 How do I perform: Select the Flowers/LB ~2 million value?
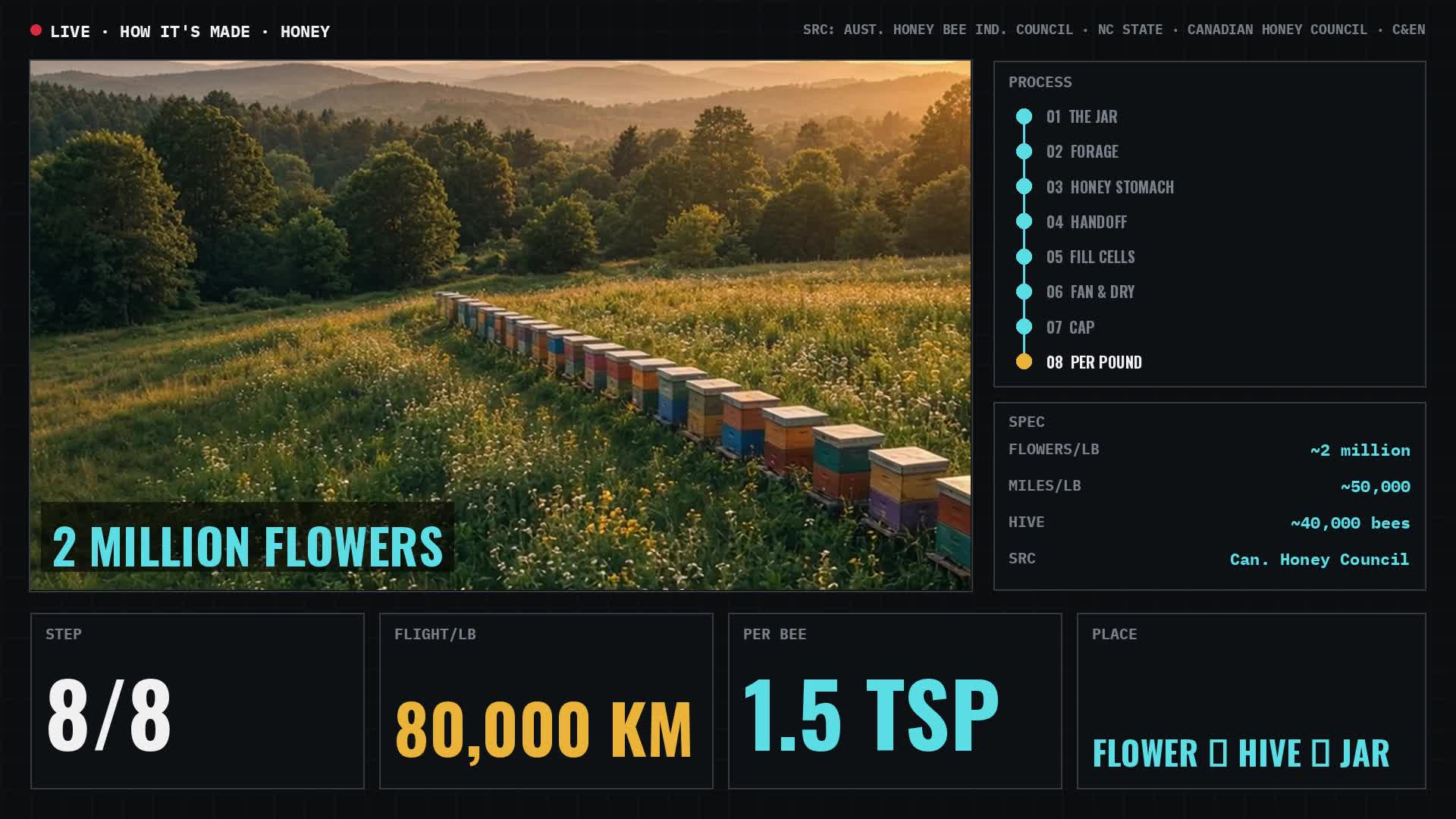click(x=1360, y=450)
